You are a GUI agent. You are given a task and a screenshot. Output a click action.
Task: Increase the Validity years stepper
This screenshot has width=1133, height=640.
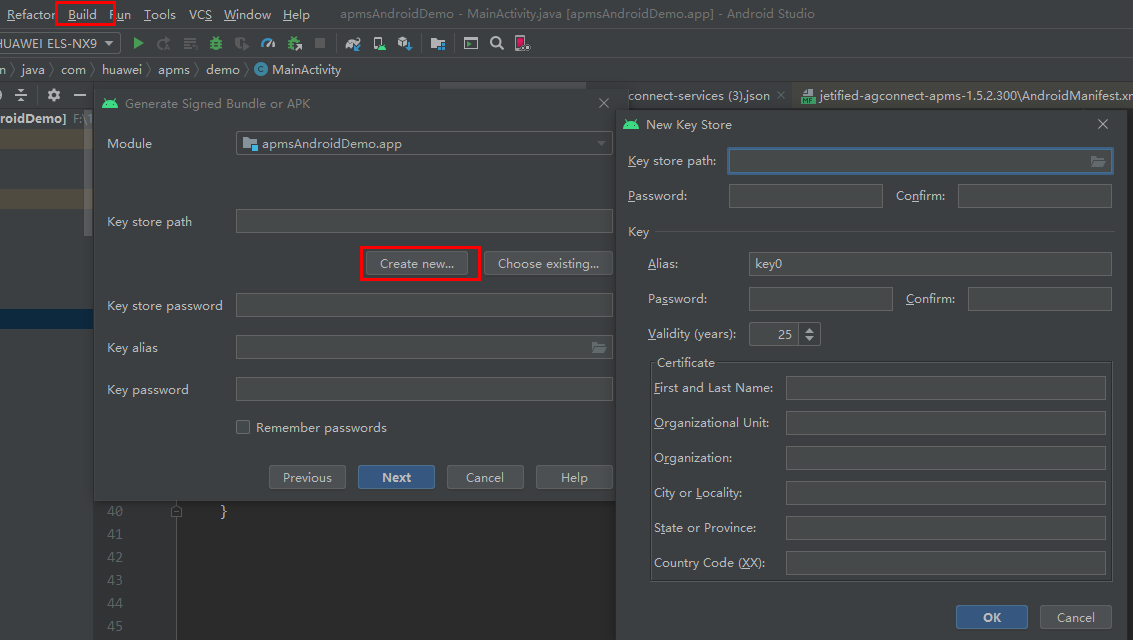click(x=810, y=329)
